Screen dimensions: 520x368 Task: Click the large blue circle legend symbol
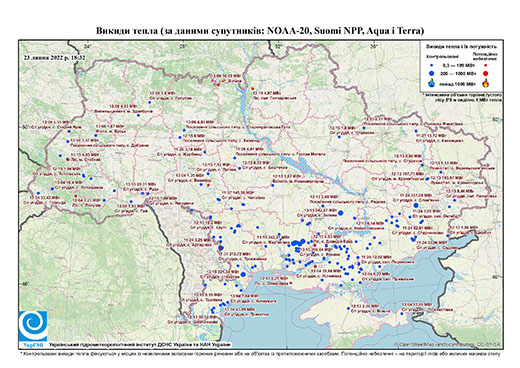(x=432, y=73)
